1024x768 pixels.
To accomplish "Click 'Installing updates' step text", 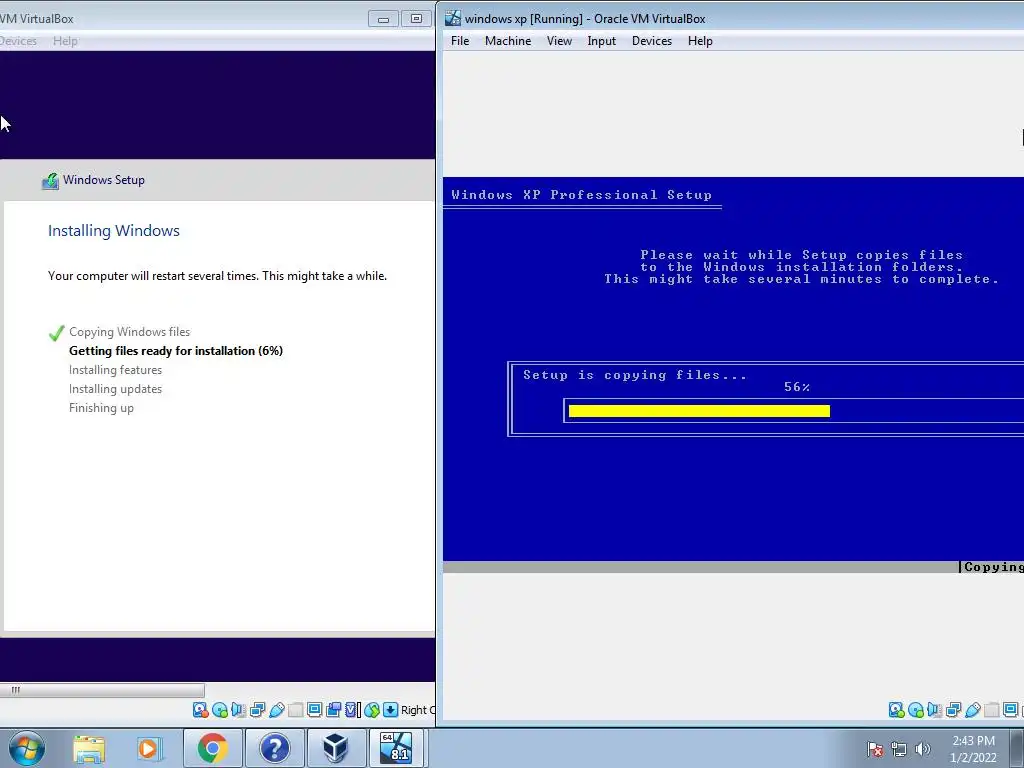I will (116, 389).
